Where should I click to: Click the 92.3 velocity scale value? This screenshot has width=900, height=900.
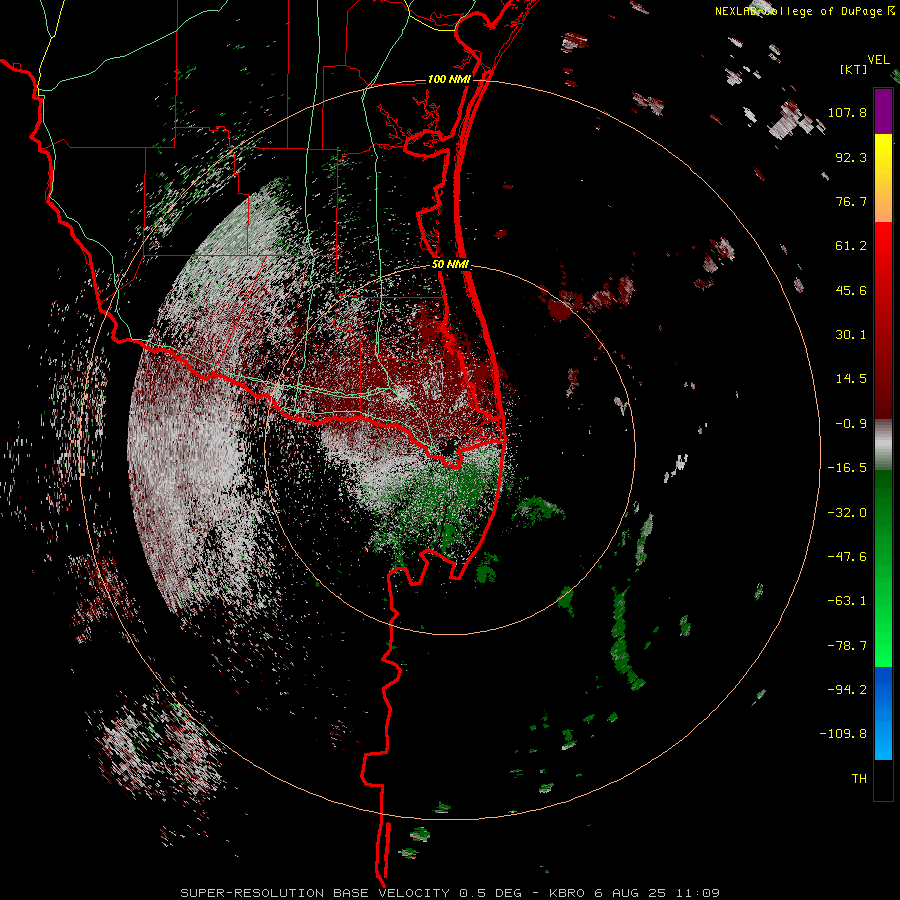pos(851,157)
